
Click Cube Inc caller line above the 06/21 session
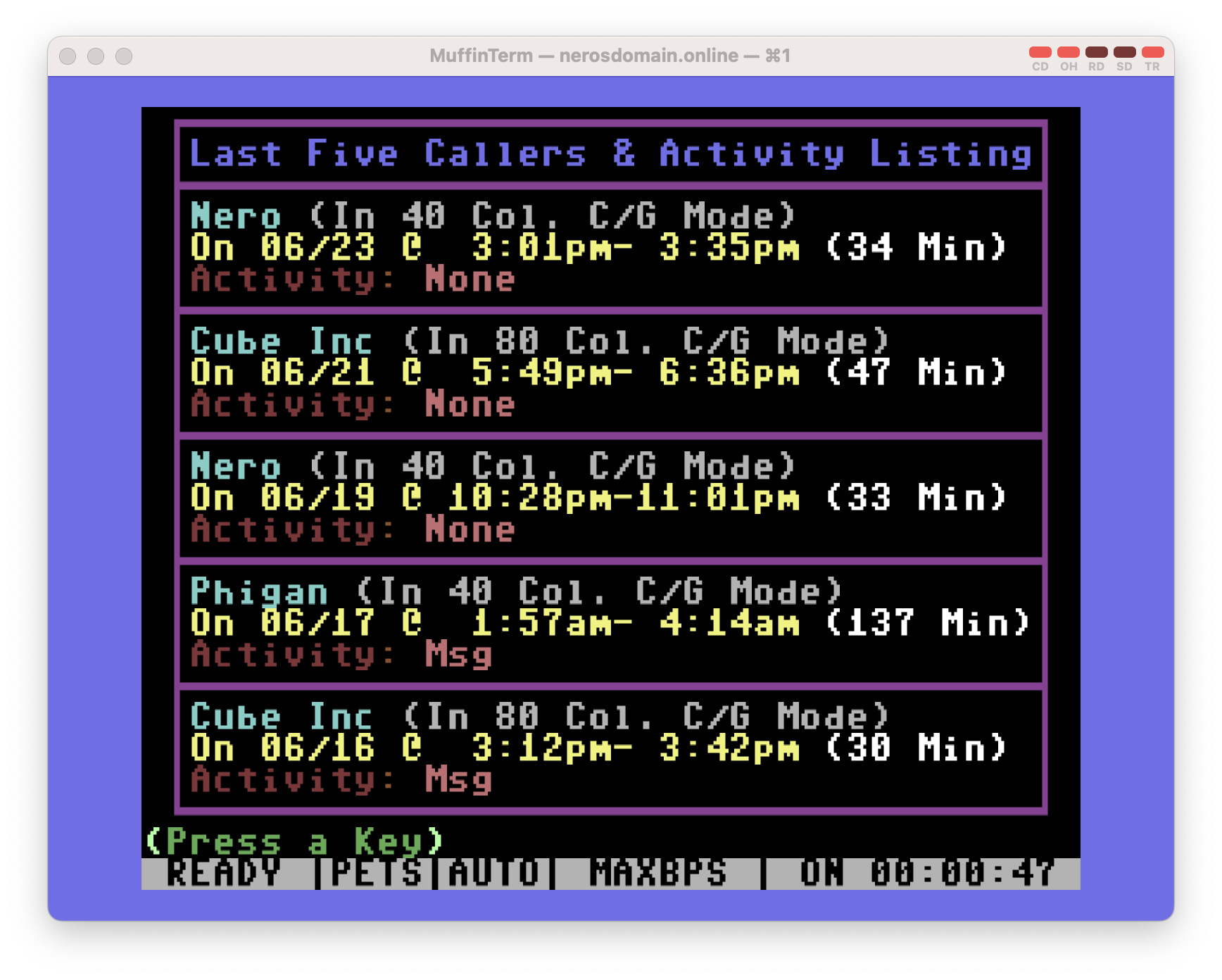540,341
